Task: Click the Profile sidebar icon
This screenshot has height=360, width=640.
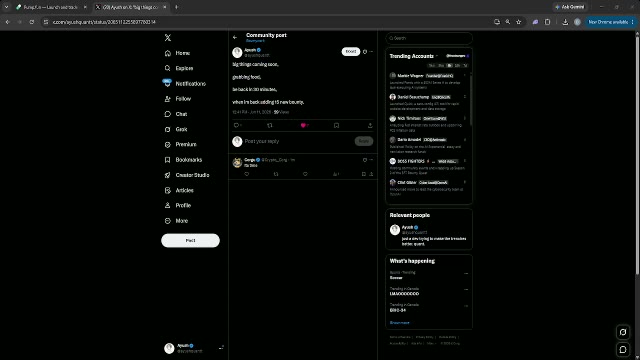Action: [x=167, y=205]
